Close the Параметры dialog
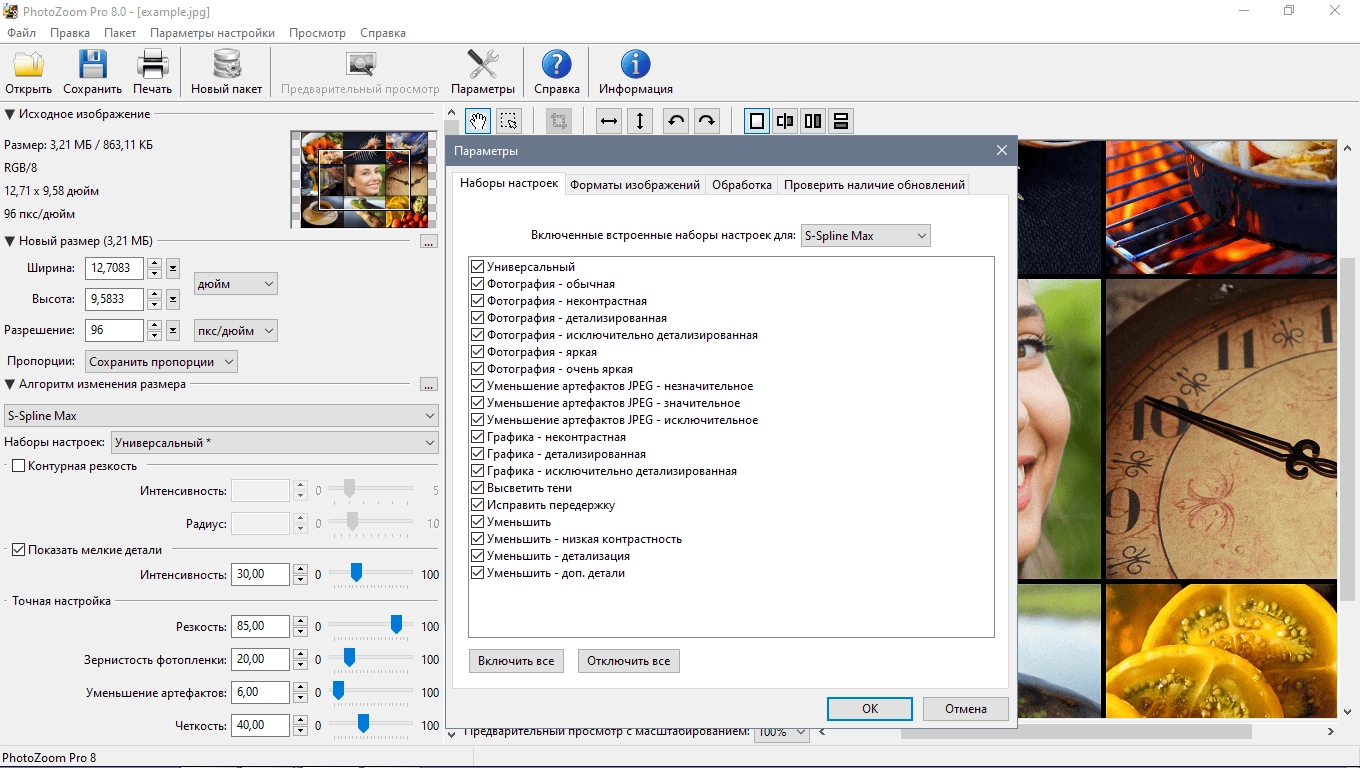 1002,150
